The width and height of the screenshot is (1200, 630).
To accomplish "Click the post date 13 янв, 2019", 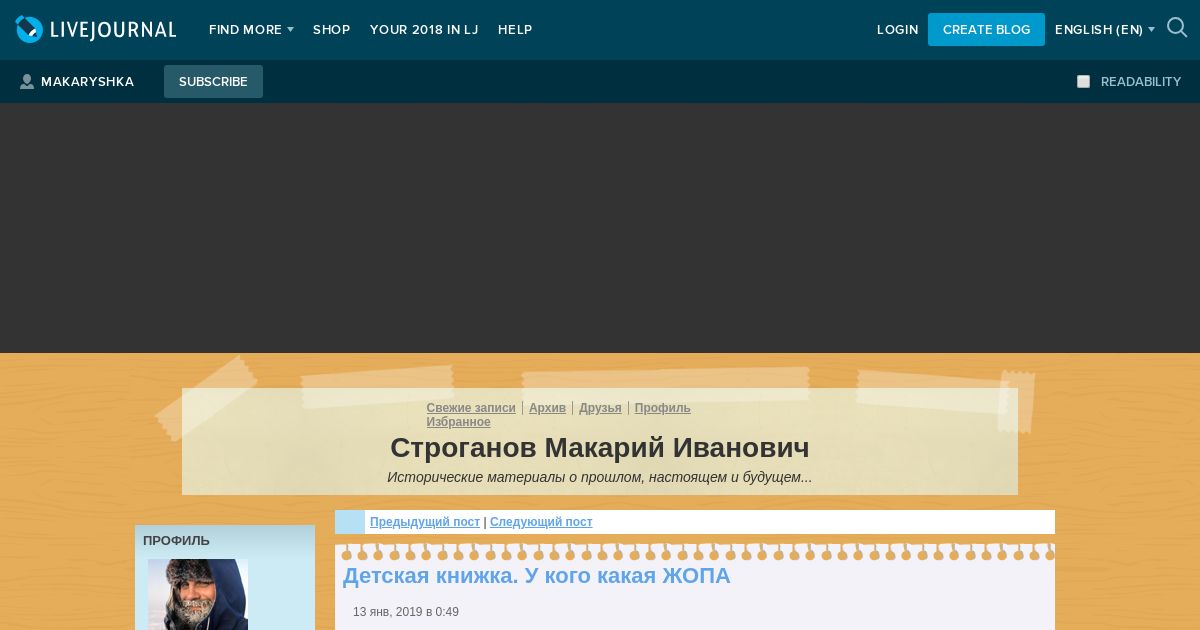I will (x=406, y=612).
